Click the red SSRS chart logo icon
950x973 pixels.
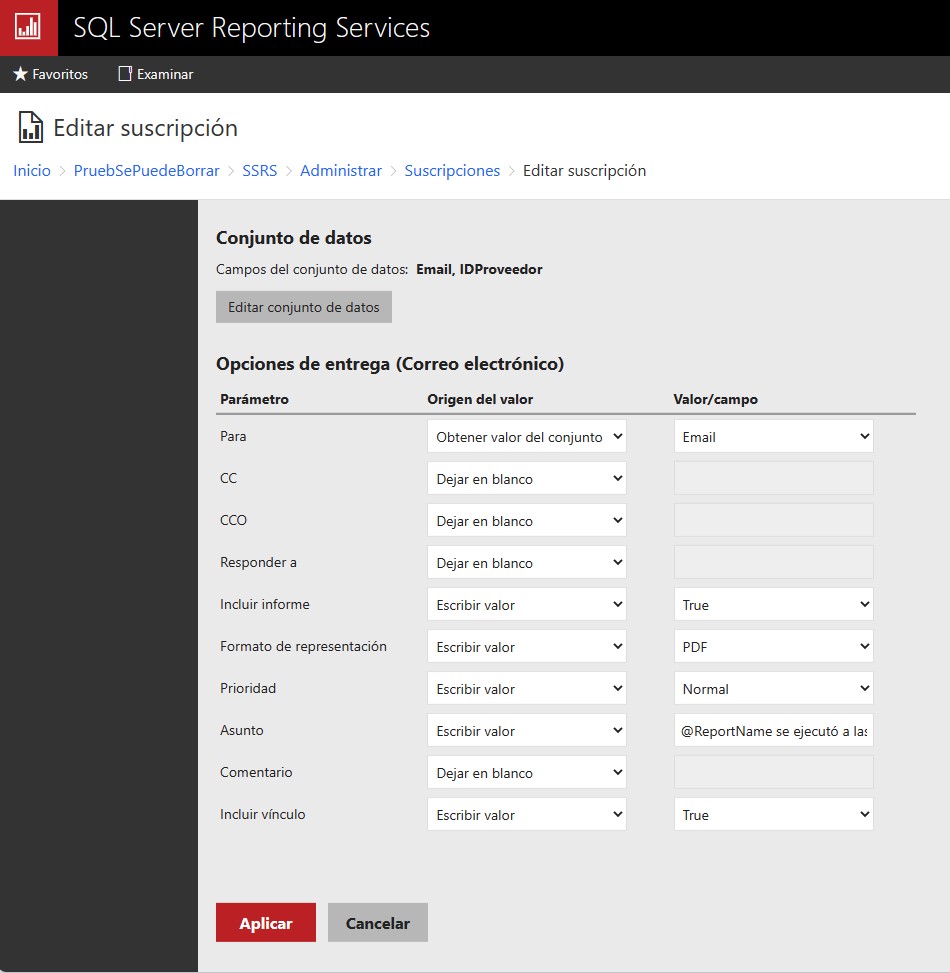click(x=29, y=28)
